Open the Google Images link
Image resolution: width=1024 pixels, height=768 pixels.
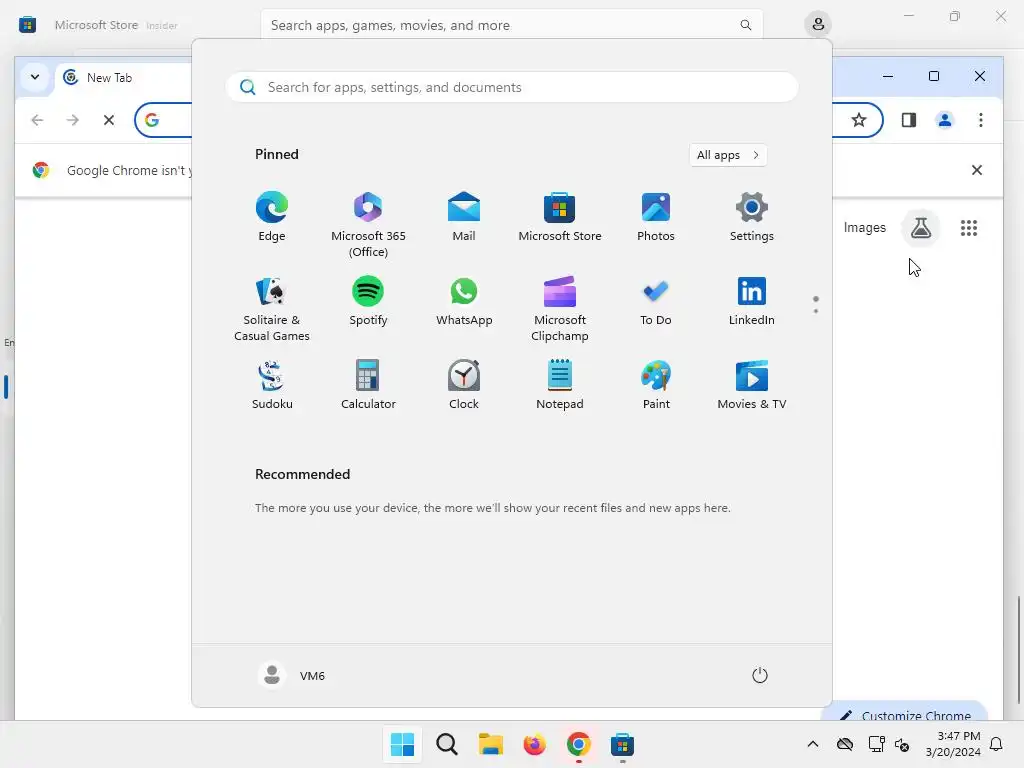[864, 227]
